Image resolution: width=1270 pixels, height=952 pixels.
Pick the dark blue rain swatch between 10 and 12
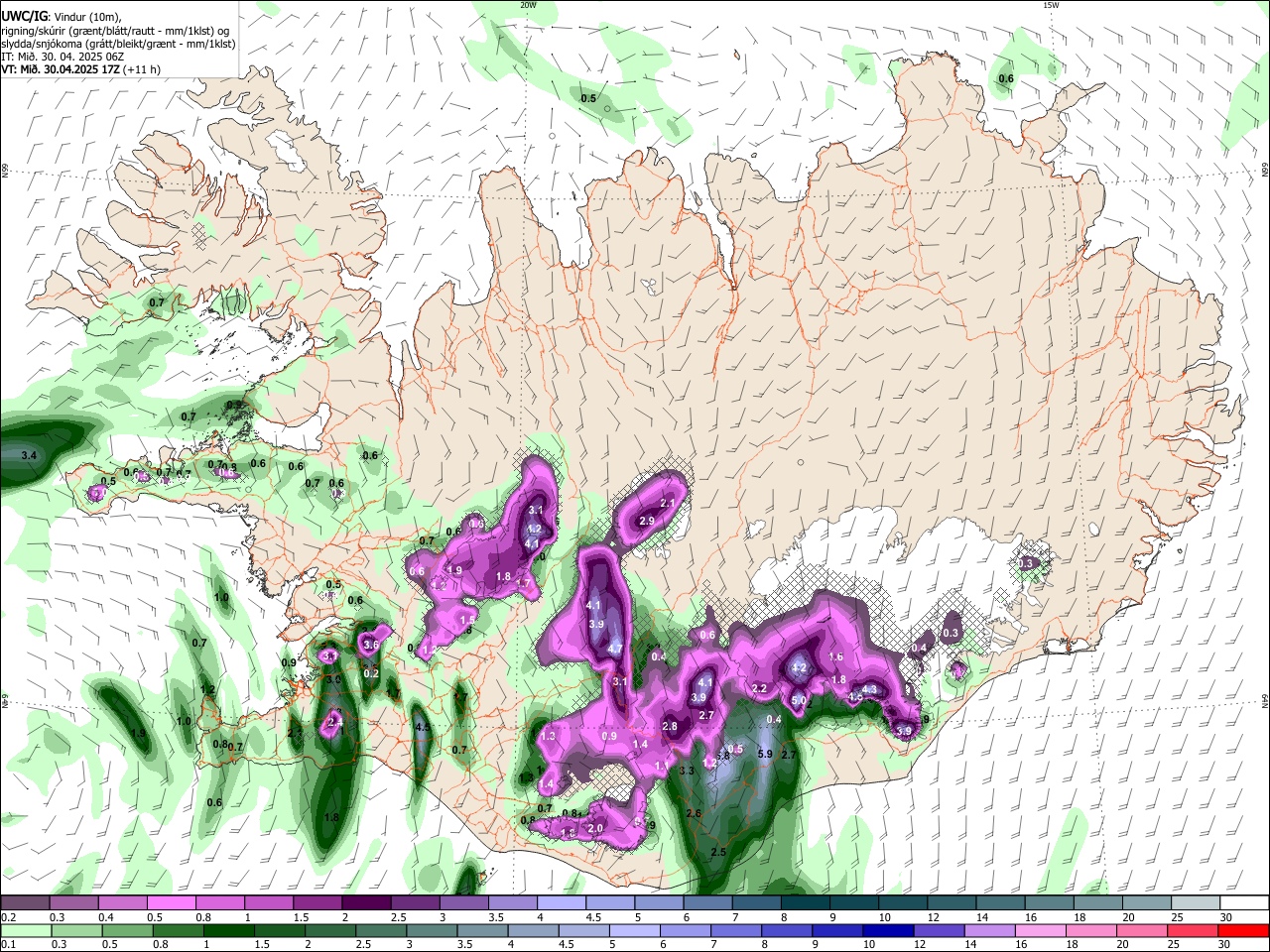click(886, 931)
